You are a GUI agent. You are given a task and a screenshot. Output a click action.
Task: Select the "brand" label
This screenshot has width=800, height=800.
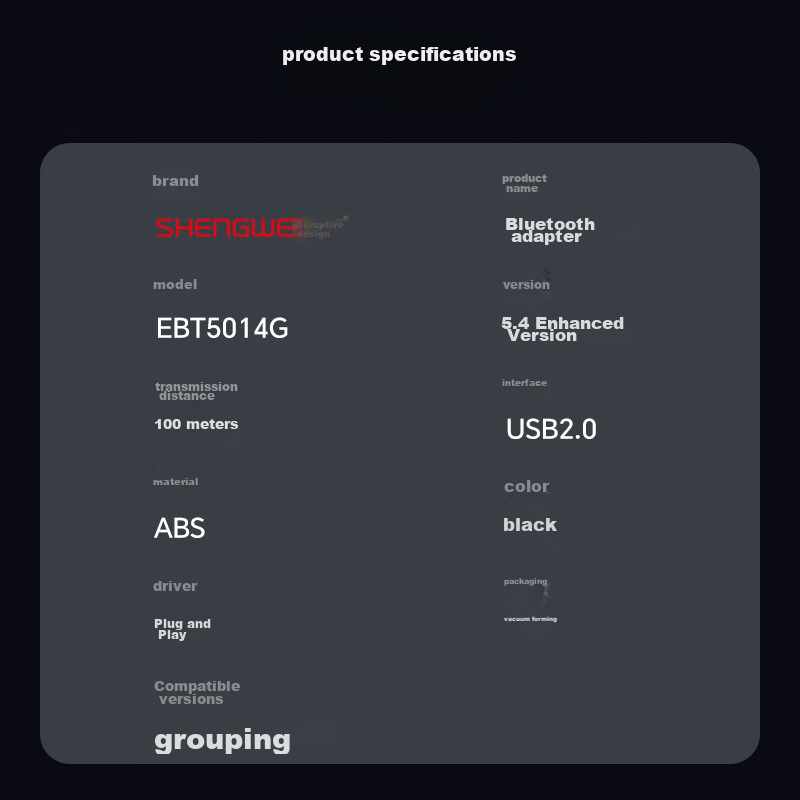pos(175,181)
